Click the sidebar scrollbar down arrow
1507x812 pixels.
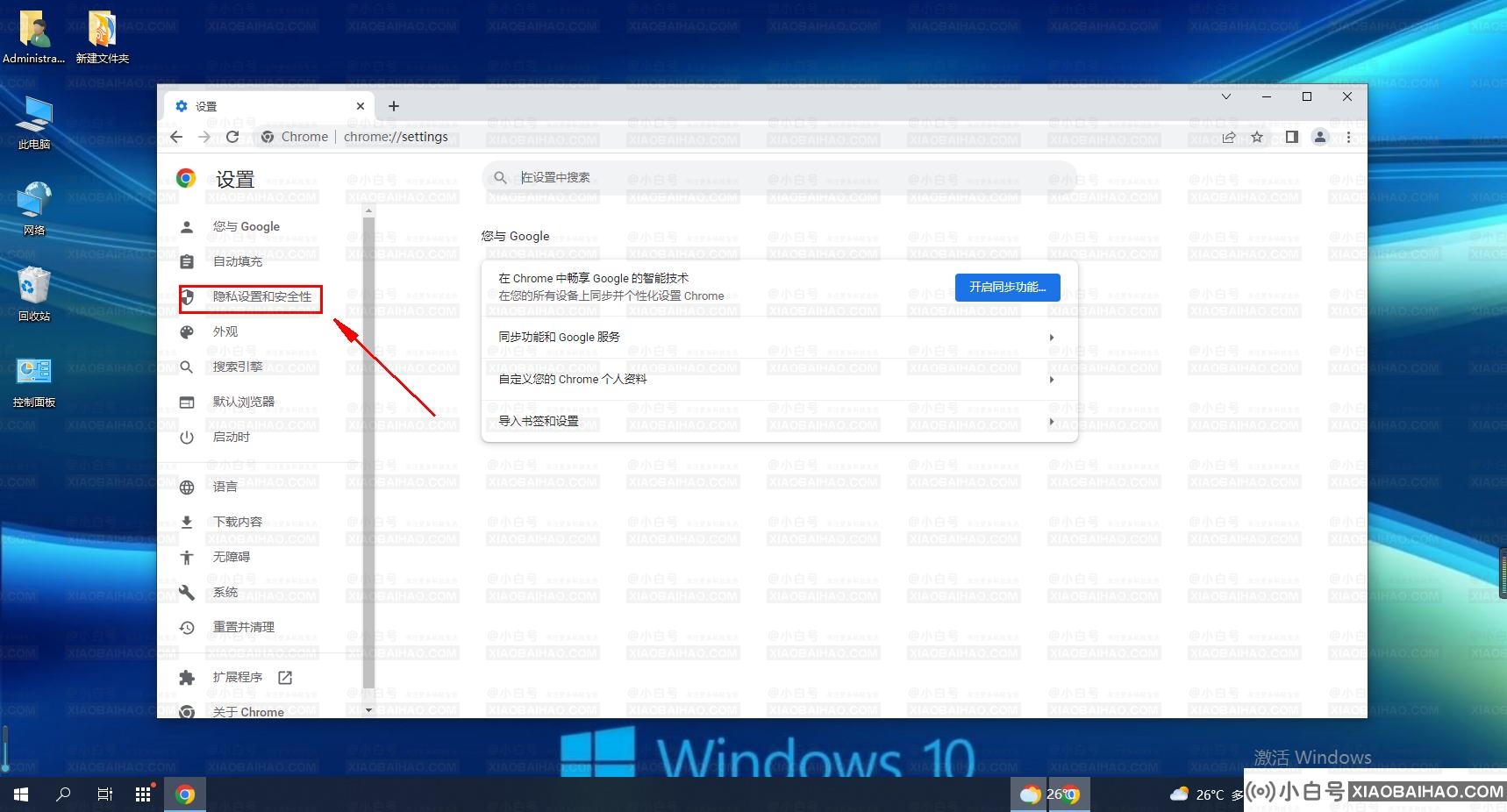368,710
